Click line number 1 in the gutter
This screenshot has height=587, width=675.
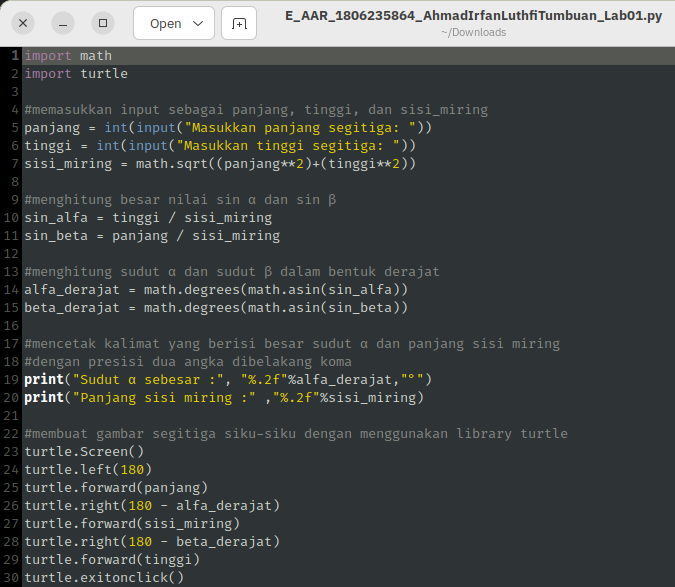(x=15, y=56)
